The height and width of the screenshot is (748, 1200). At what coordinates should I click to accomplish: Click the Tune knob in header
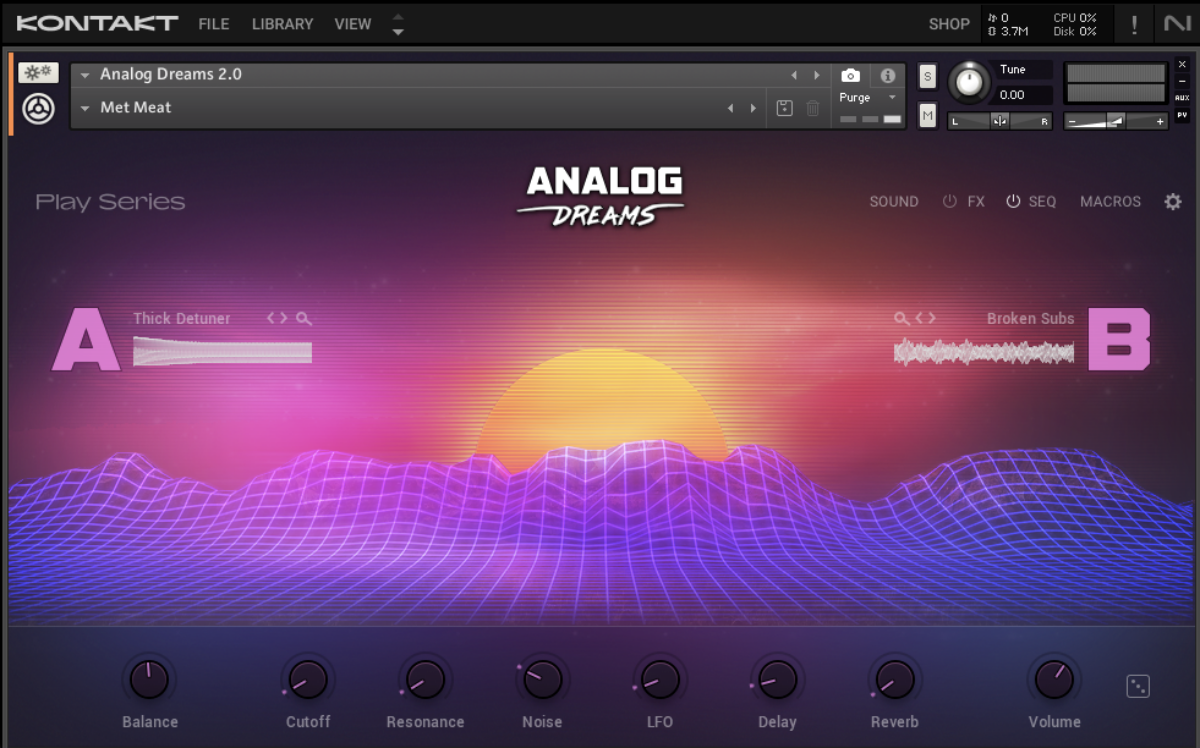968,82
